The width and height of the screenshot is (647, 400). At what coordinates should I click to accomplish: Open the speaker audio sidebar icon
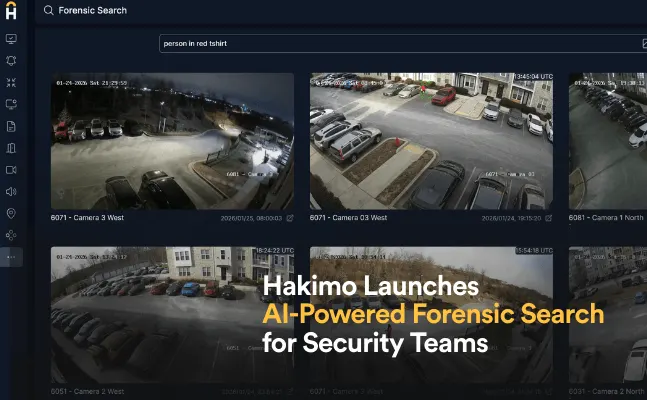[x=11, y=192]
